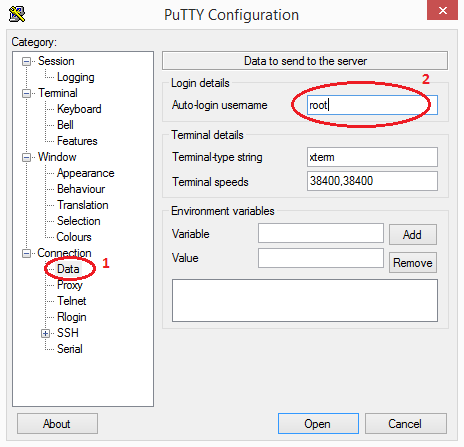Open the Keyboard settings category

(79, 109)
